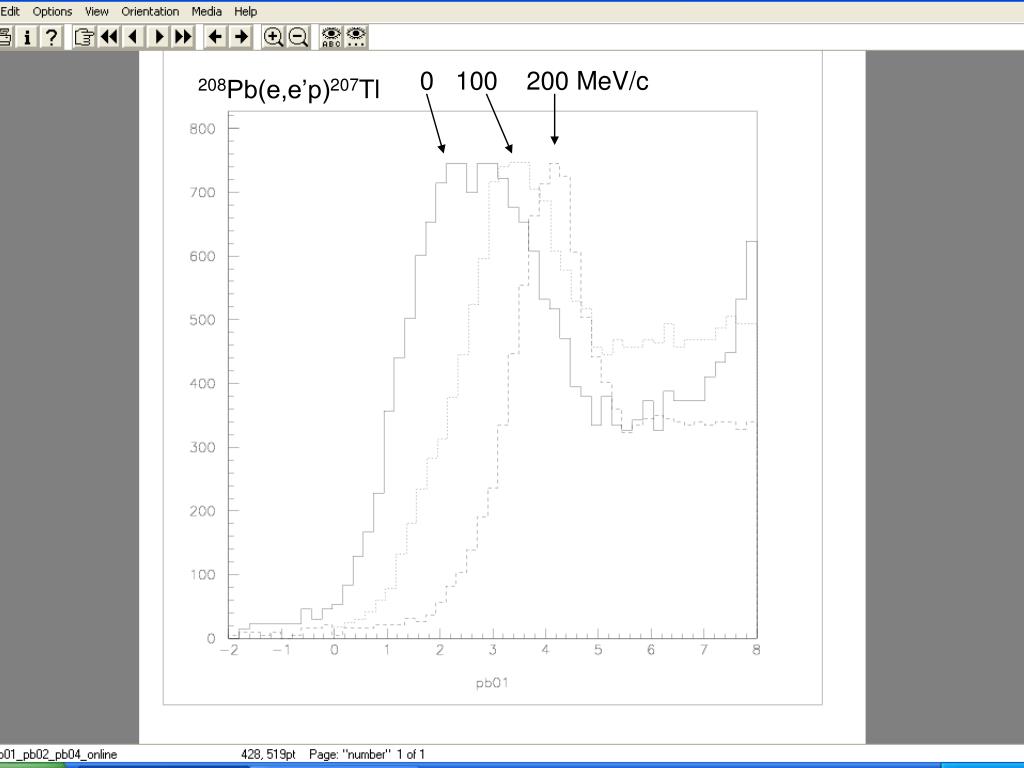Click the pb02_pb04_online filename in status bar
Image resolution: width=1024 pixels, height=768 pixels.
58,754
